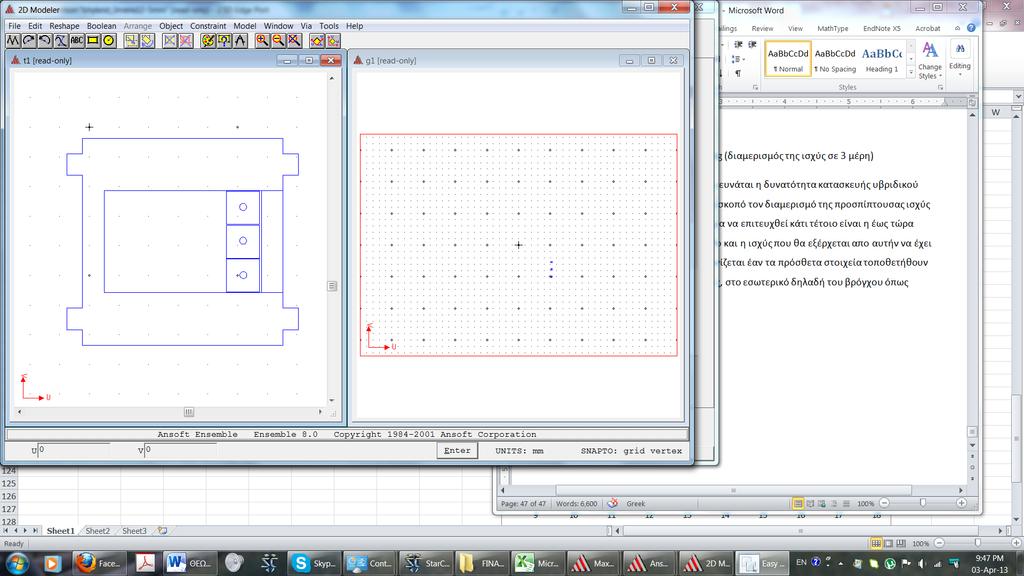The image size is (1024, 576).
Task: Click the word count in Word status bar
Action: click(576, 504)
